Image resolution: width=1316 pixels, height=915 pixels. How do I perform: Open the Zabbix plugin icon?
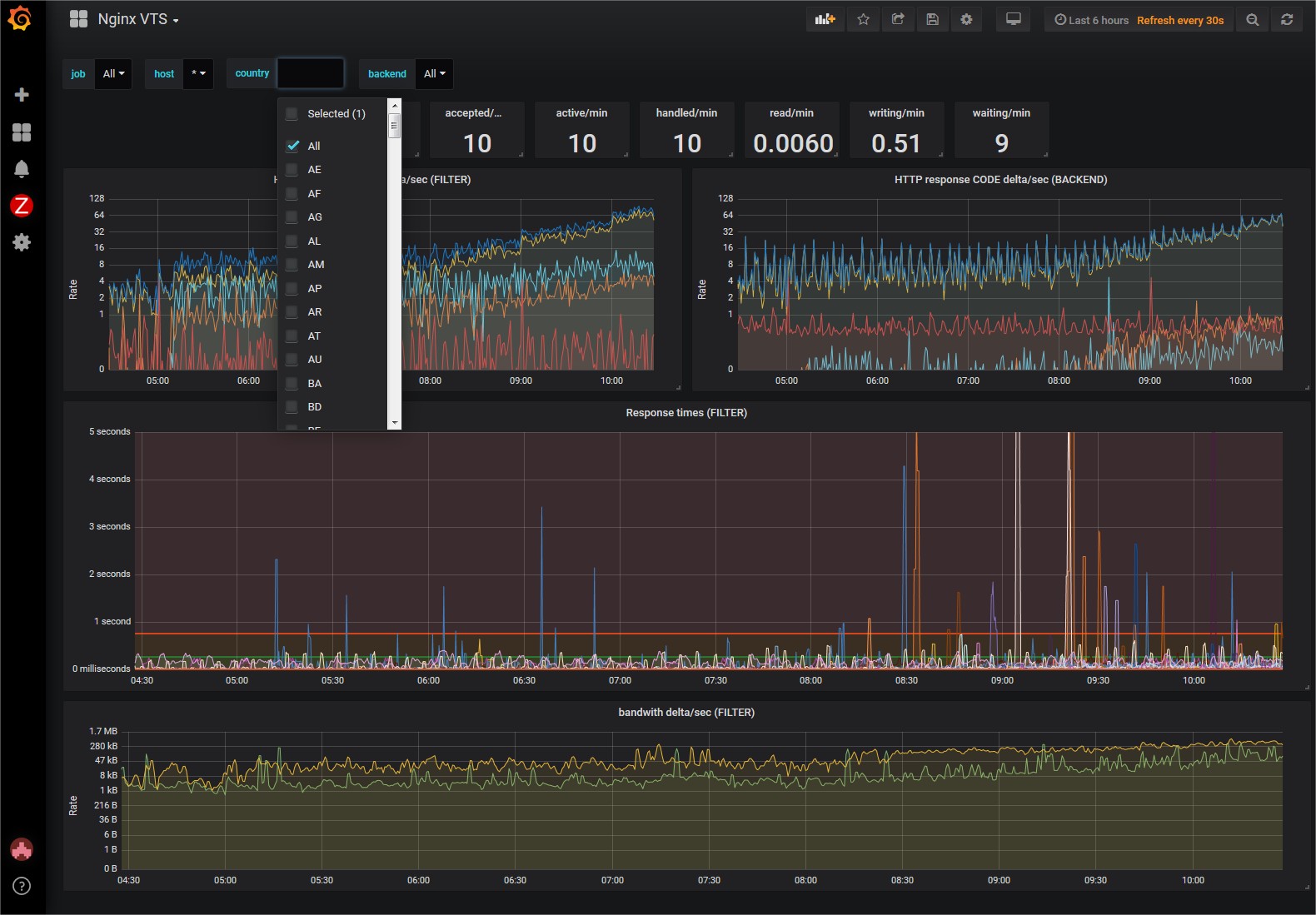pos(22,206)
